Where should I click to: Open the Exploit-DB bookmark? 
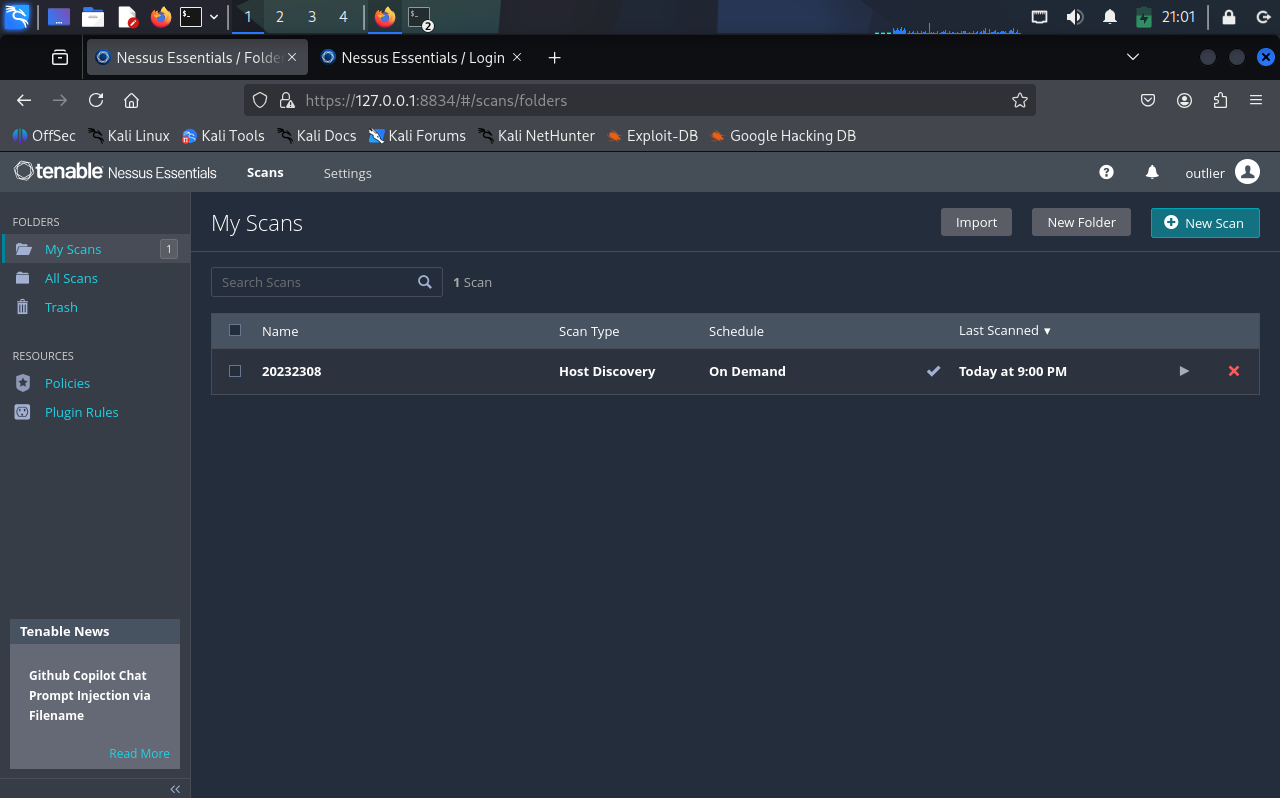(x=652, y=136)
